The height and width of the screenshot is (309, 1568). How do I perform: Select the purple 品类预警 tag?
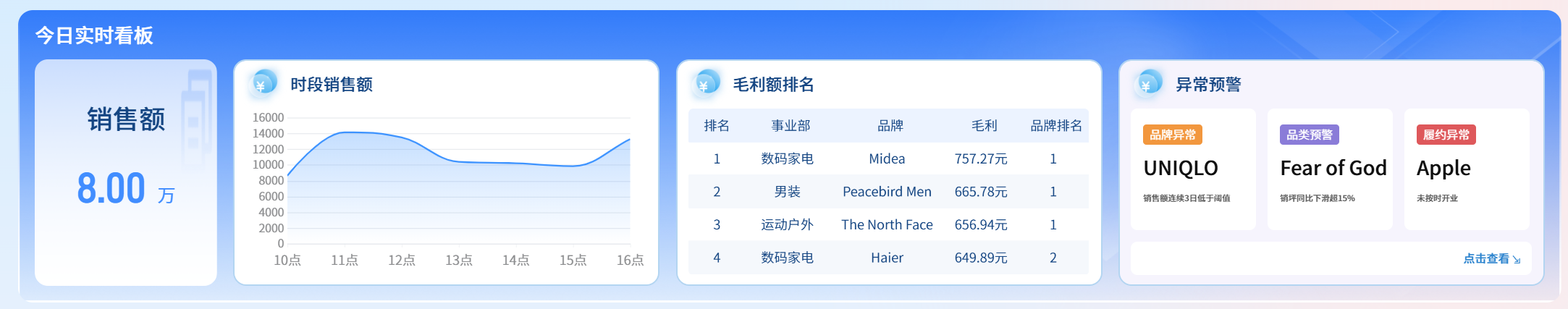[x=1309, y=135]
